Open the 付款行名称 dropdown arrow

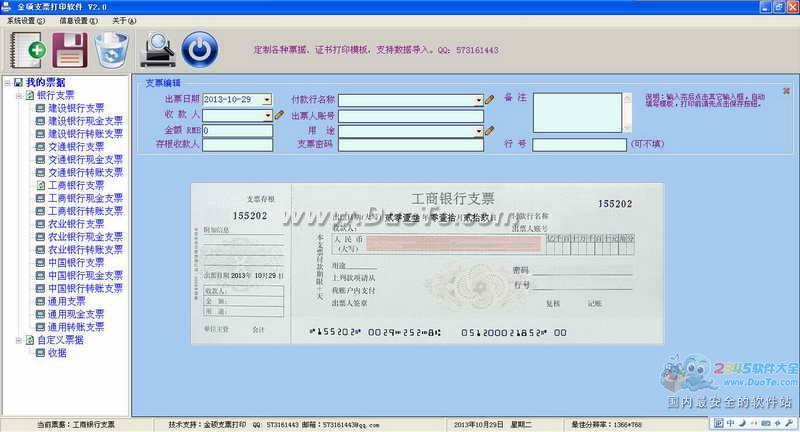pos(479,100)
